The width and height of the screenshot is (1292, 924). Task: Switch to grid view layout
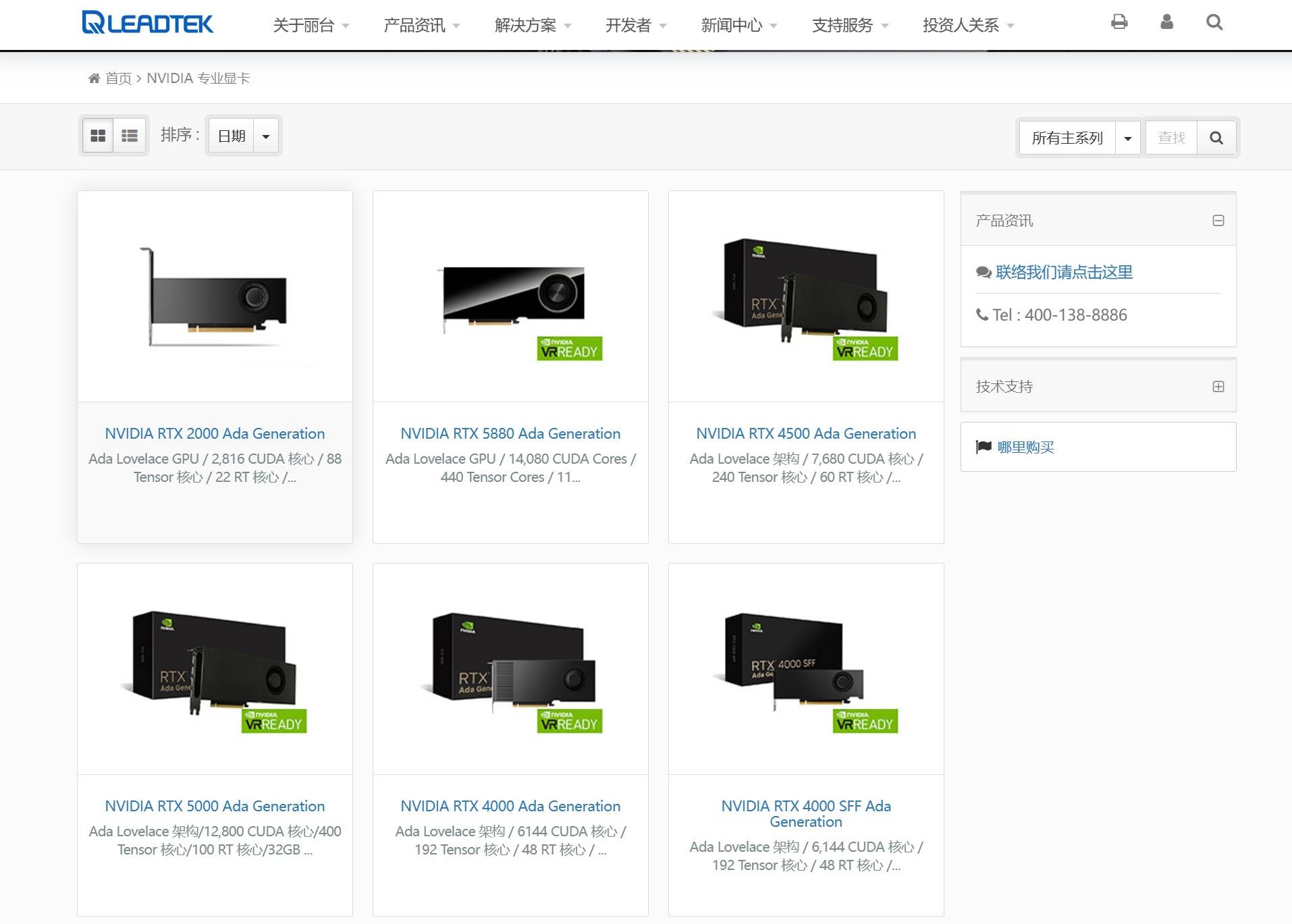[98, 136]
